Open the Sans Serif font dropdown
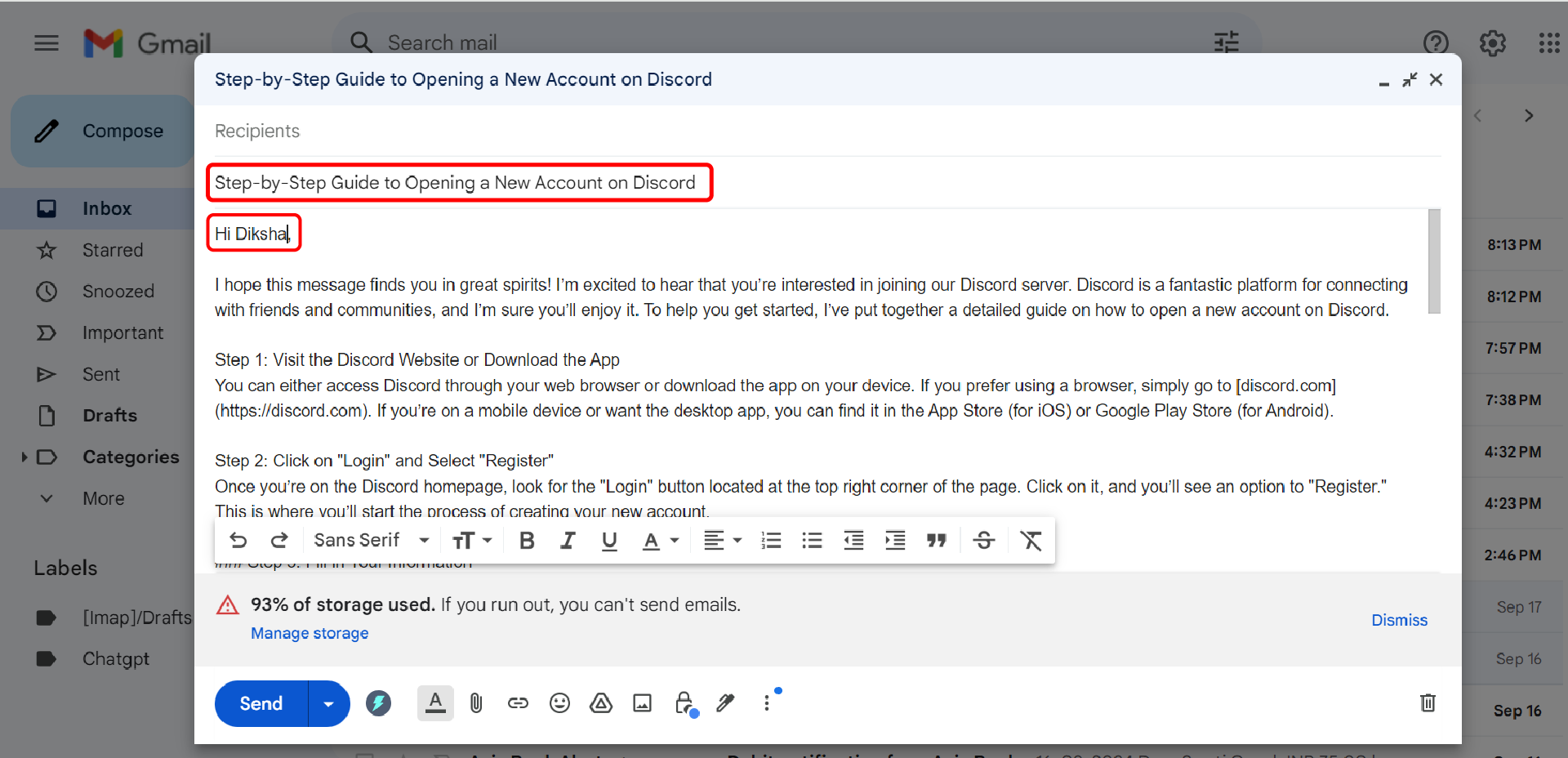Screen dimensions: 1568x758 [x=372, y=541]
